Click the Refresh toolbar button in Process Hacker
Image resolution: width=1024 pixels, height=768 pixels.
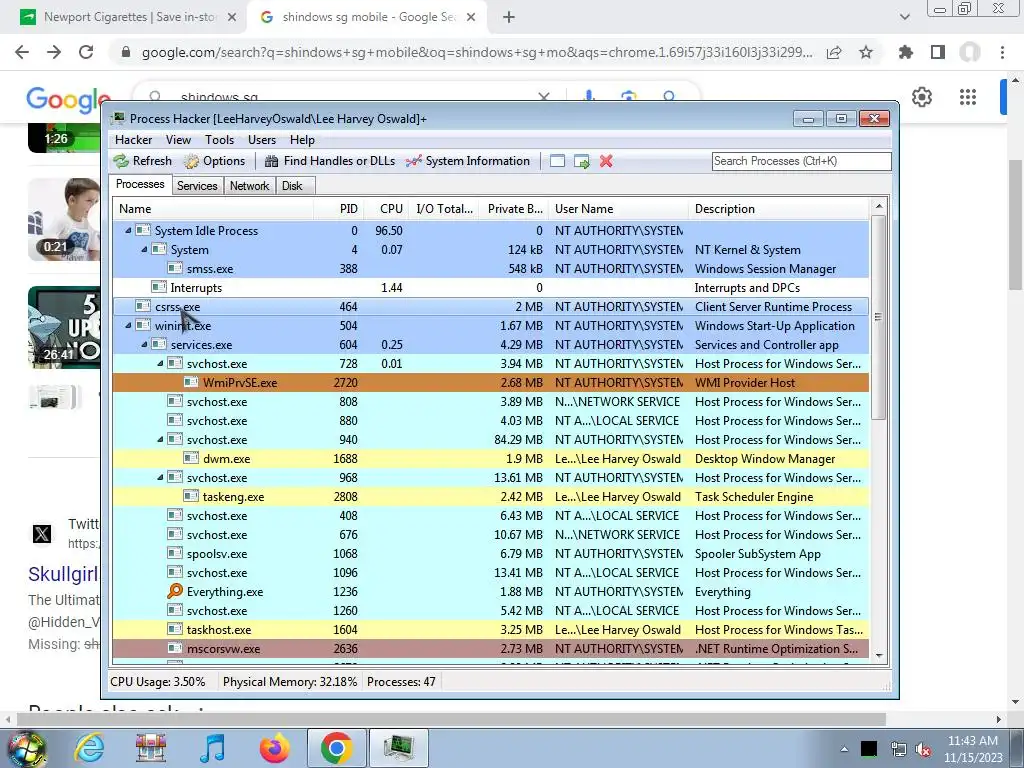click(x=142, y=161)
